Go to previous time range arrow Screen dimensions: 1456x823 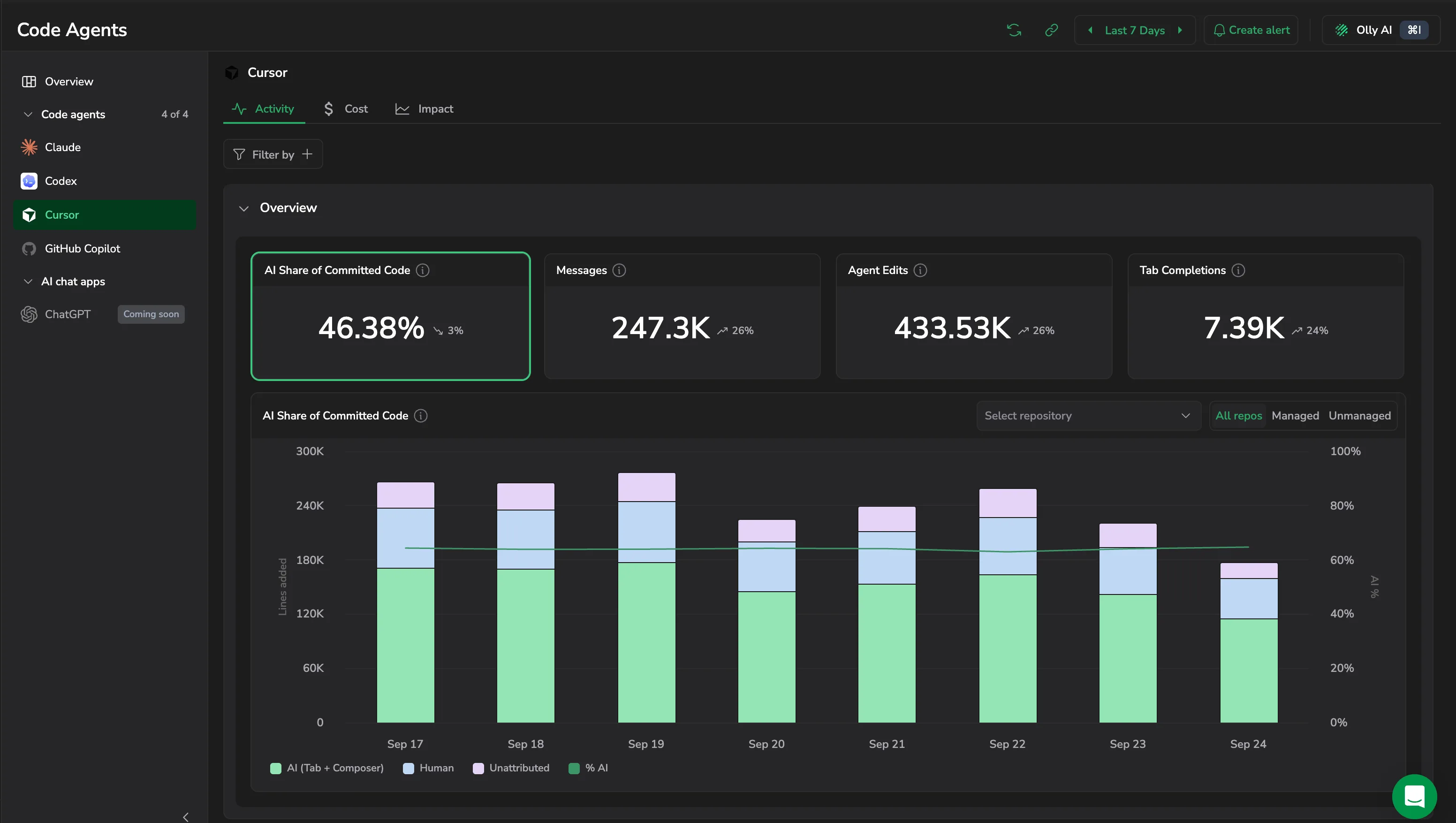[x=1090, y=30]
